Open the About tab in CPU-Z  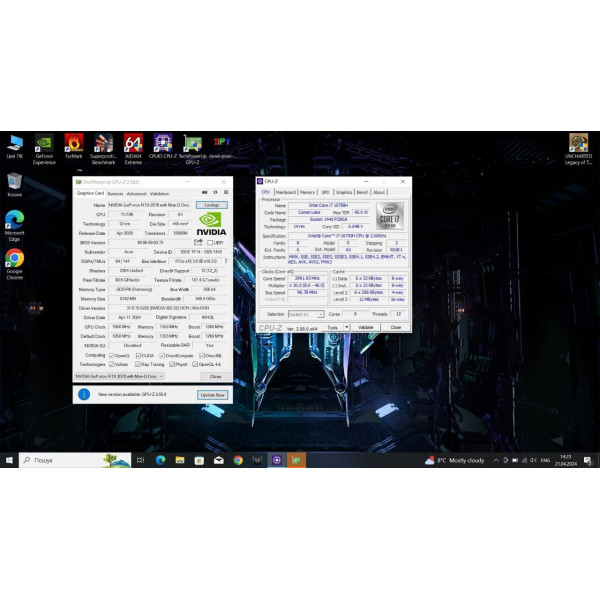[379, 192]
